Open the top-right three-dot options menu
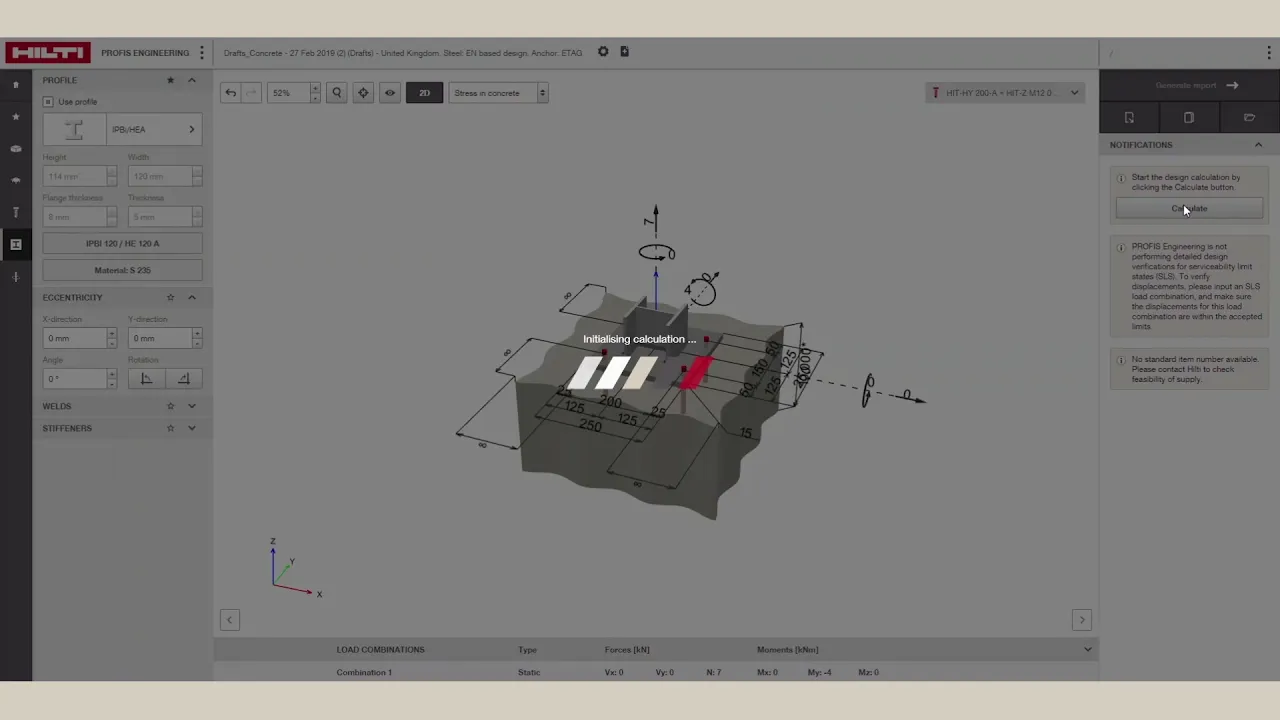This screenshot has height=720, width=1280. click(x=1269, y=53)
